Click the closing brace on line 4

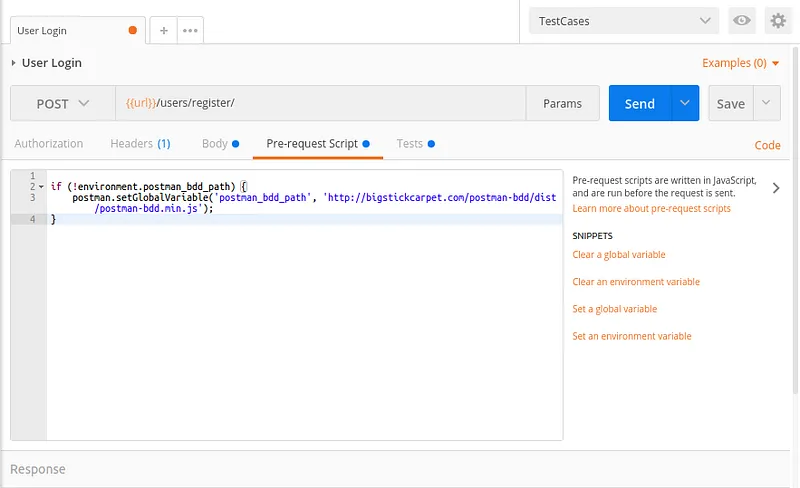(53, 219)
